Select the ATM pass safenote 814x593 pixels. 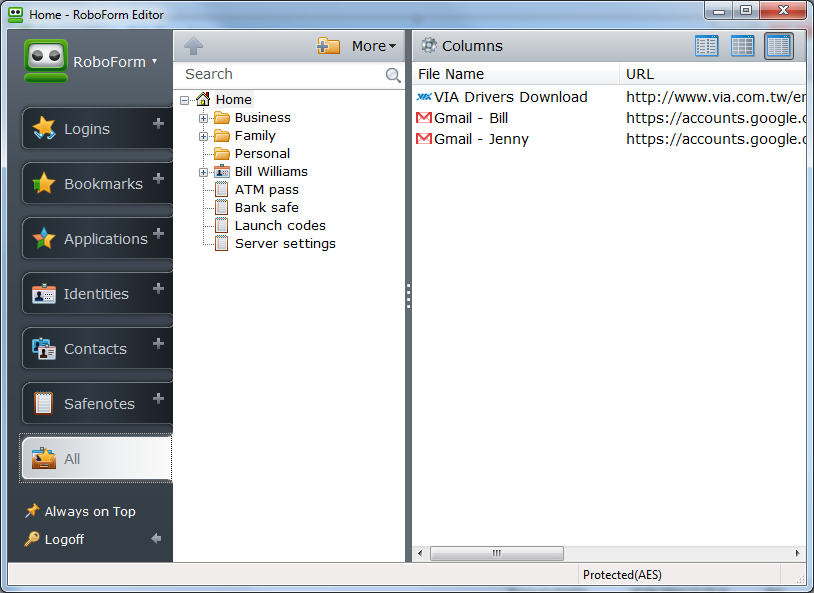[x=267, y=190]
